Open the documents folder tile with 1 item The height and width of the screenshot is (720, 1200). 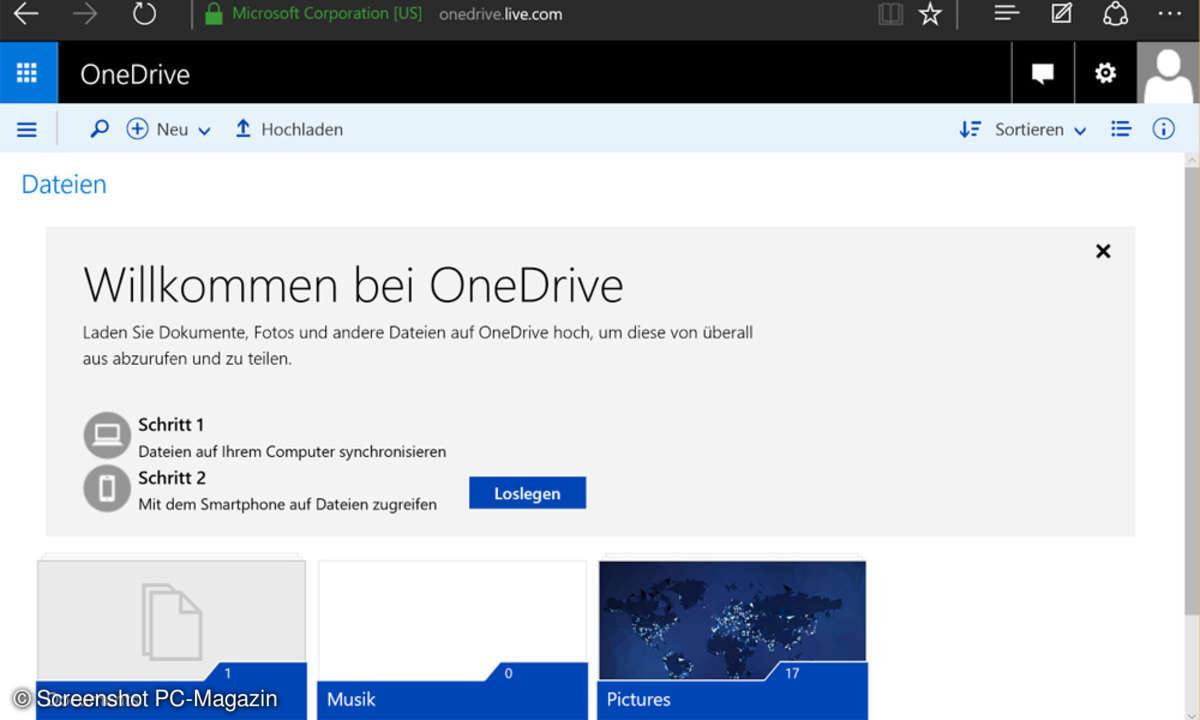tap(171, 639)
